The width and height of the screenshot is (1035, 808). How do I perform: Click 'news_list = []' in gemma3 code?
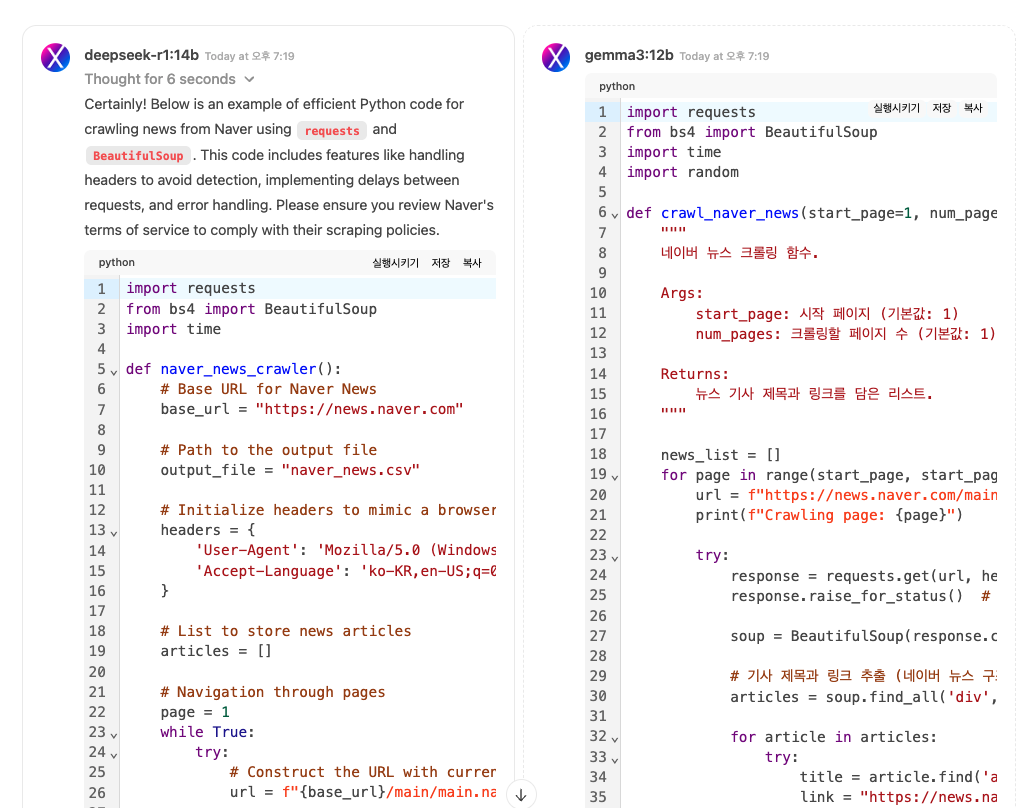[x=721, y=455]
